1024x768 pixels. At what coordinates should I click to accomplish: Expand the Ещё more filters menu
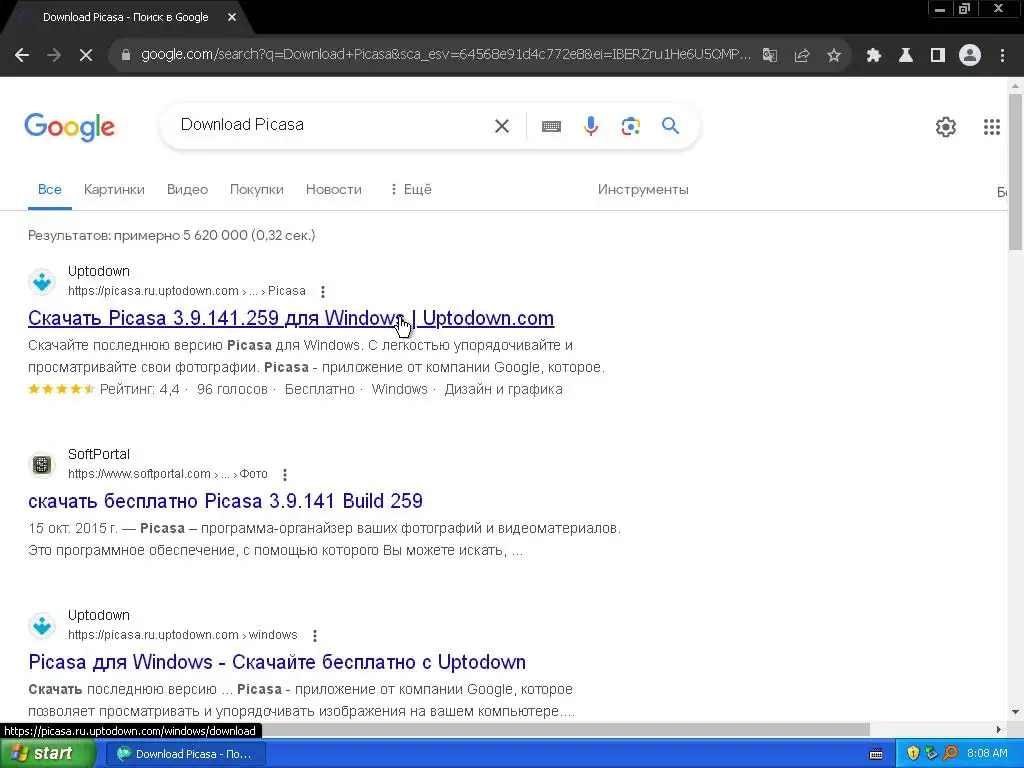tap(411, 189)
